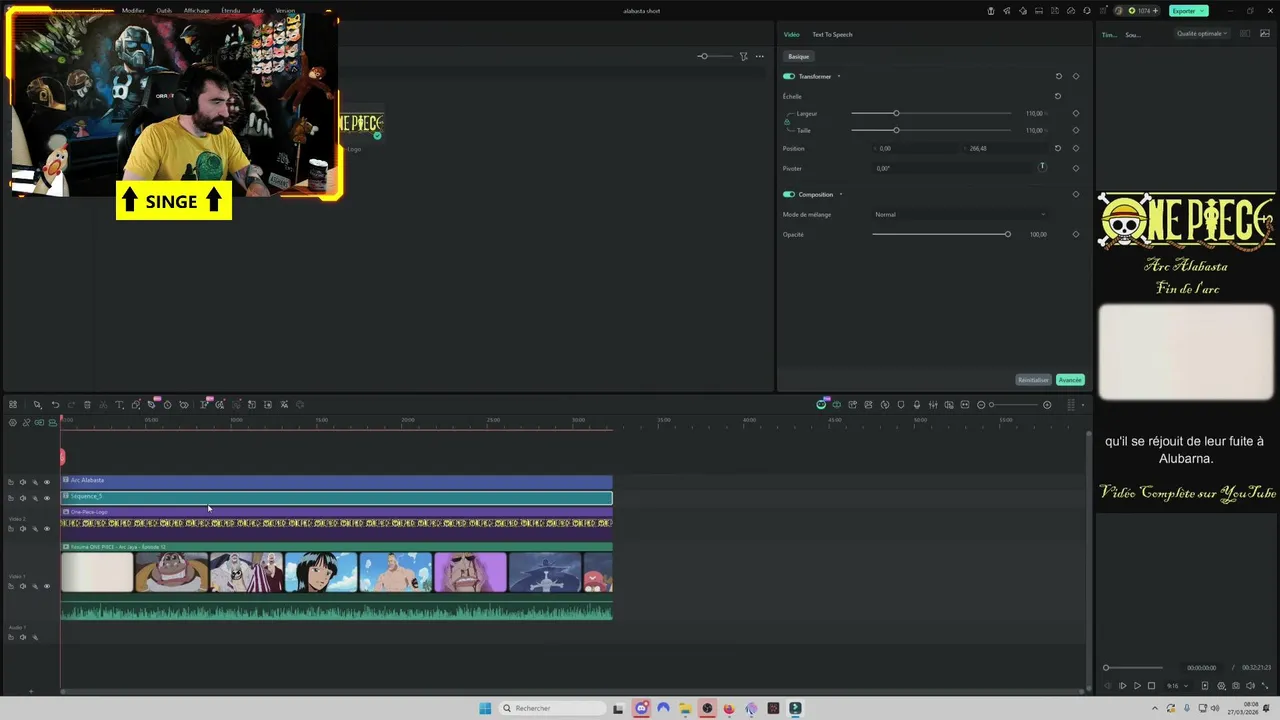
Task: Open the Modifier menu
Action: click(133, 10)
